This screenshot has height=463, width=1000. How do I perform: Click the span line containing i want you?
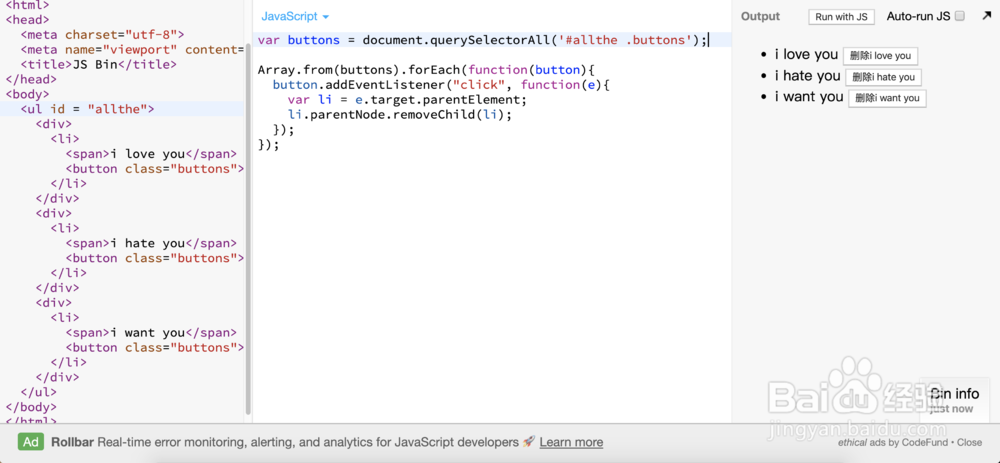point(151,332)
